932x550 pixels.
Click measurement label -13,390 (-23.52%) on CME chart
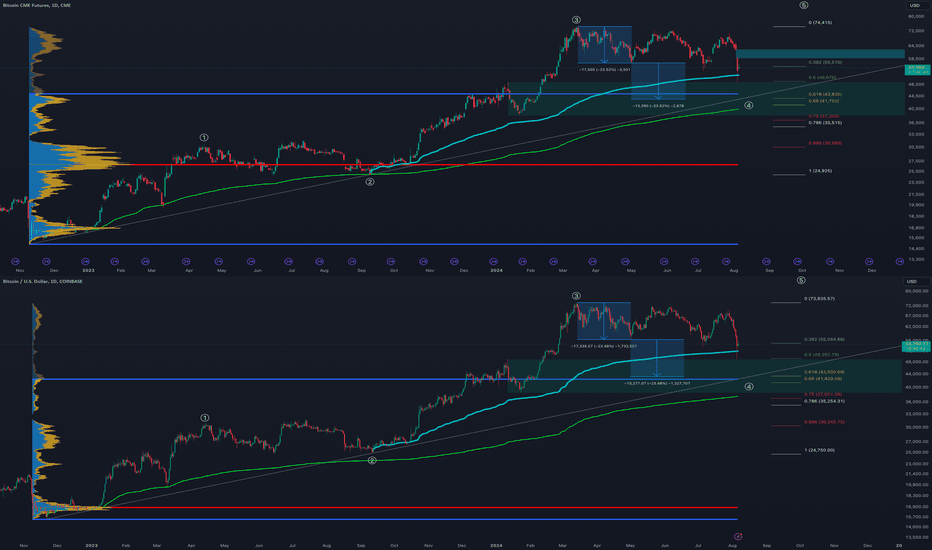click(x=658, y=105)
